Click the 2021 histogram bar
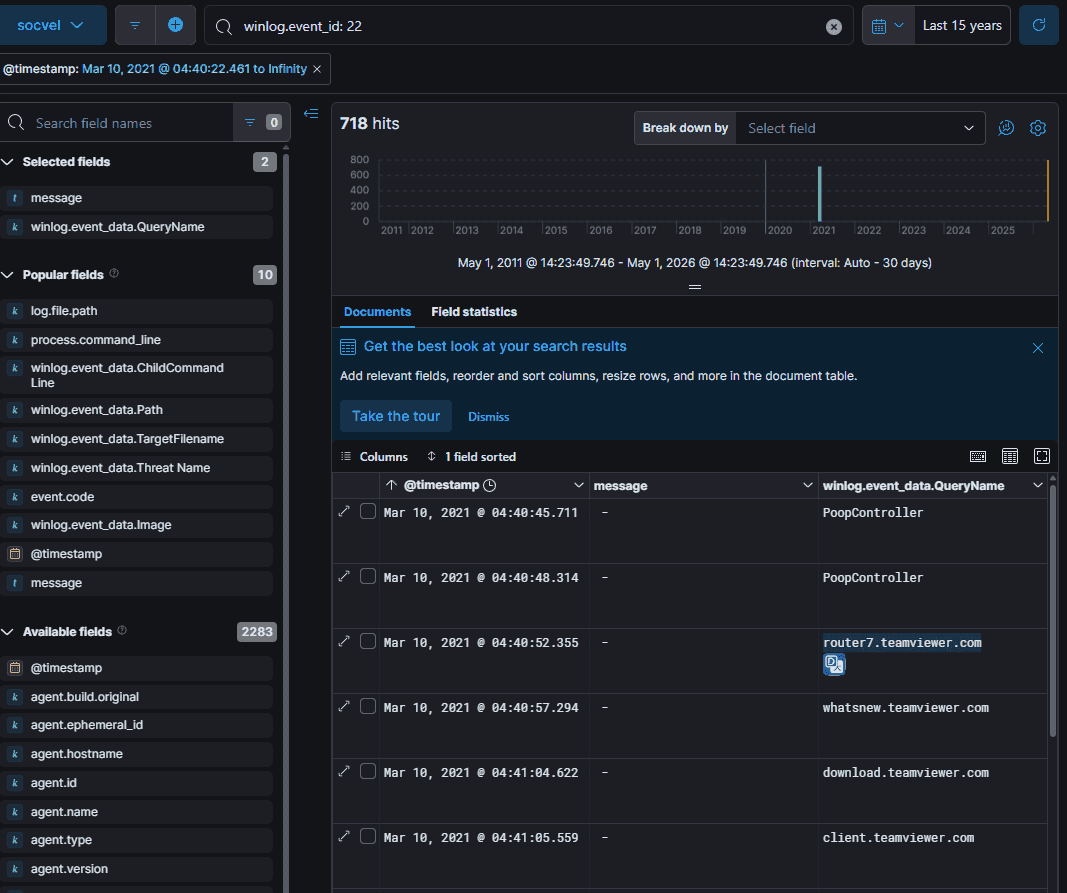 [819, 194]
